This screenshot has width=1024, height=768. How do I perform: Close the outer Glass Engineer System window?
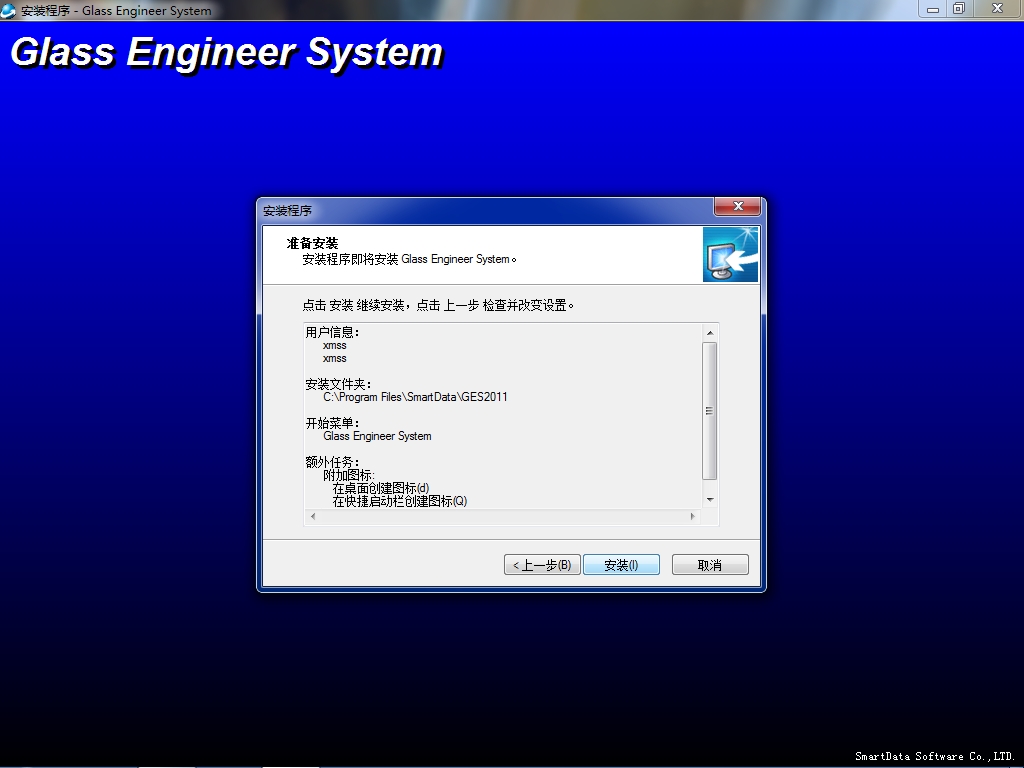point(998,9)
